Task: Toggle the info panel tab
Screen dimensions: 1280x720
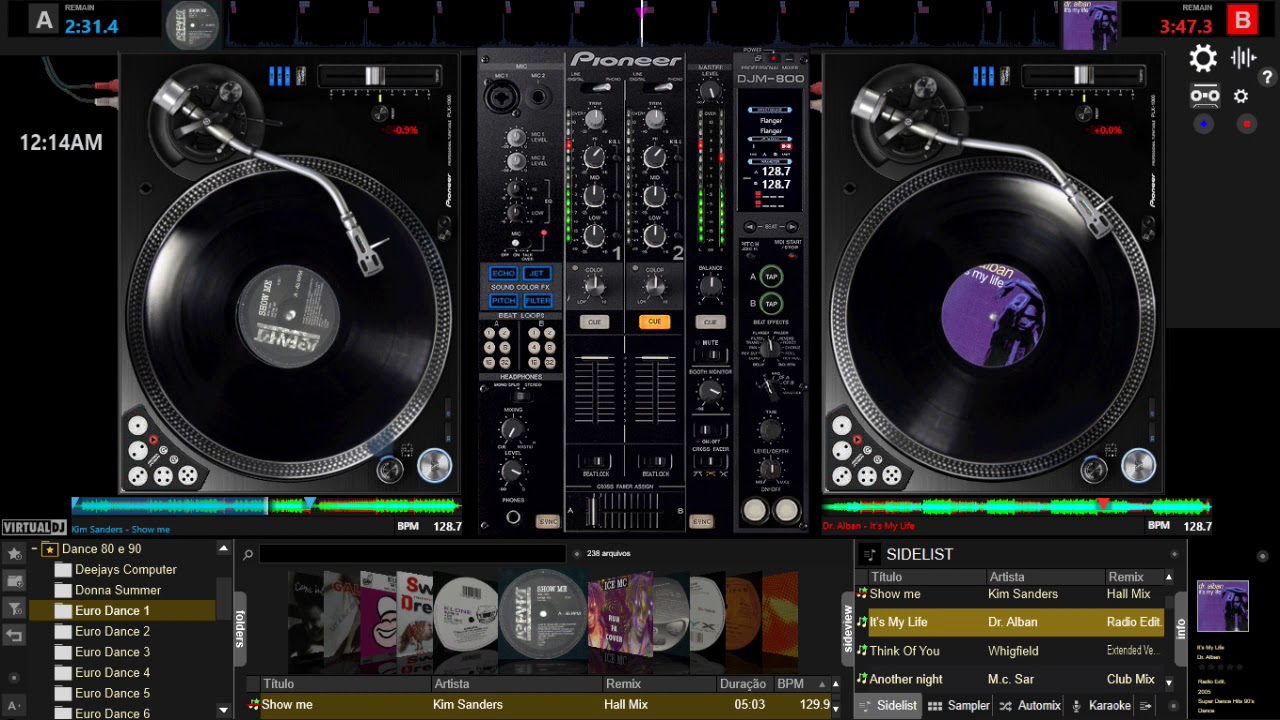Action: point(1181,628)
